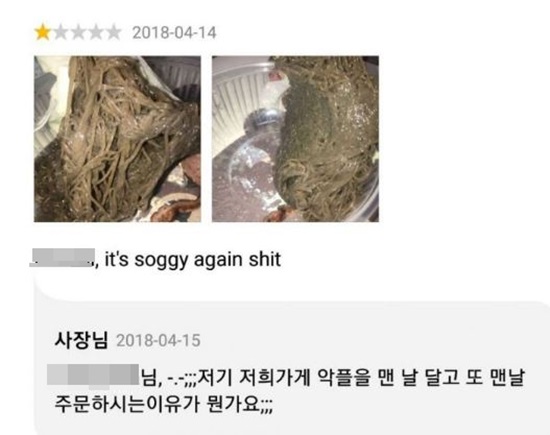Click the third gray rating star
The height and width of the screenshot is (435, 550).
click(x=78, y=32)
